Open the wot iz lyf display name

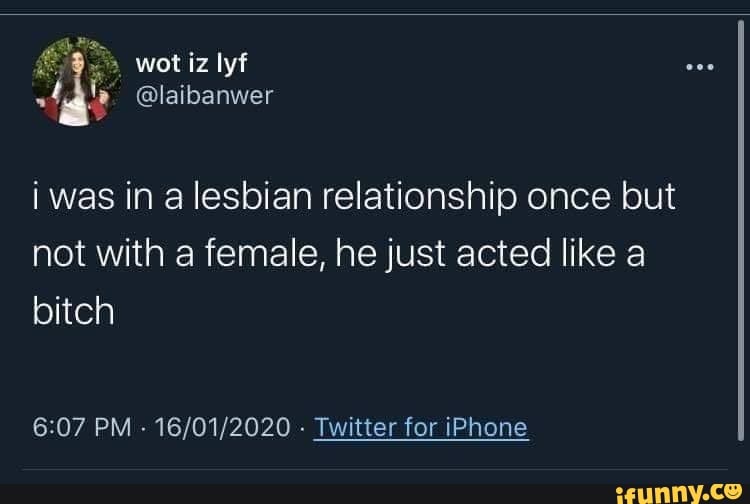[191, 64]
